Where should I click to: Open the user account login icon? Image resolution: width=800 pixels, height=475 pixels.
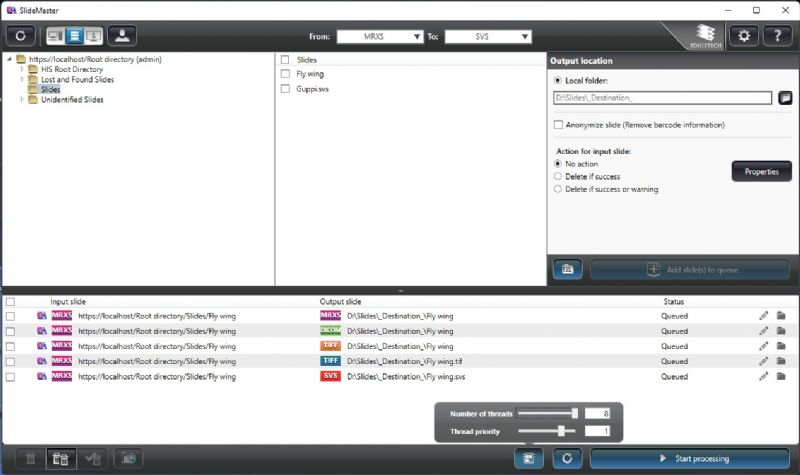pyautogui.click(x=122, y=36)
